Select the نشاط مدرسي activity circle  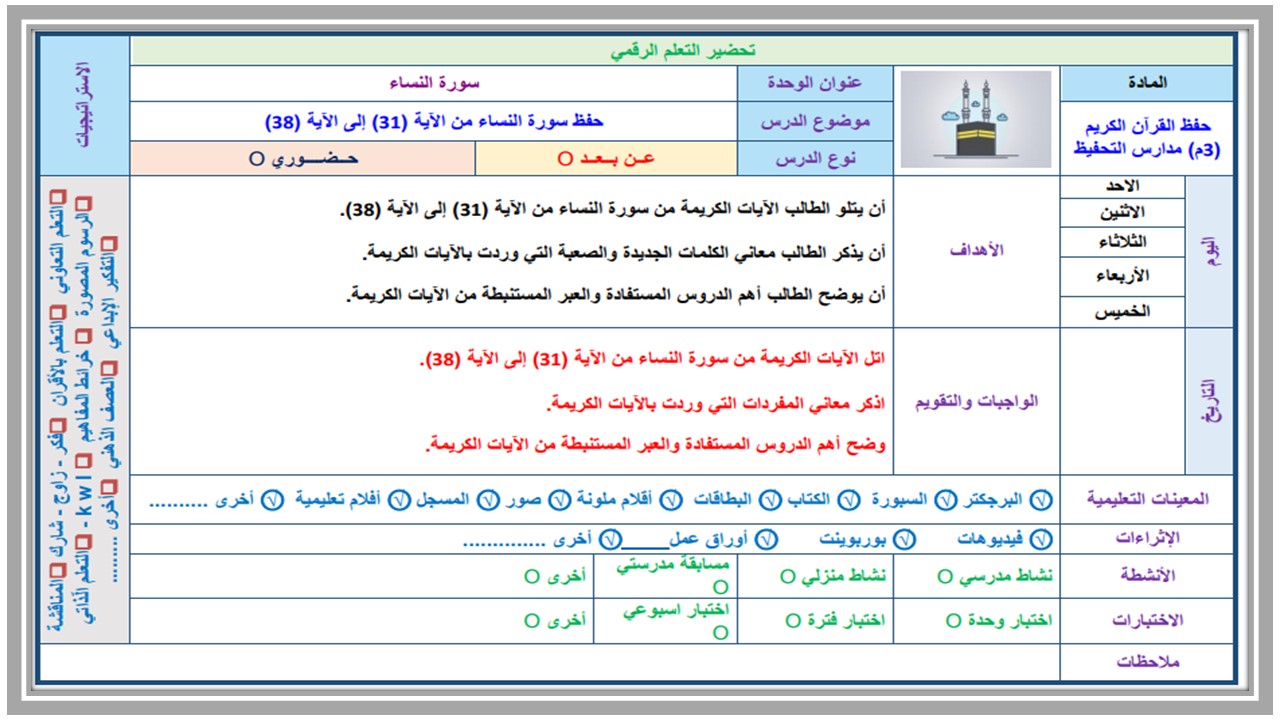tap(945, 577)
